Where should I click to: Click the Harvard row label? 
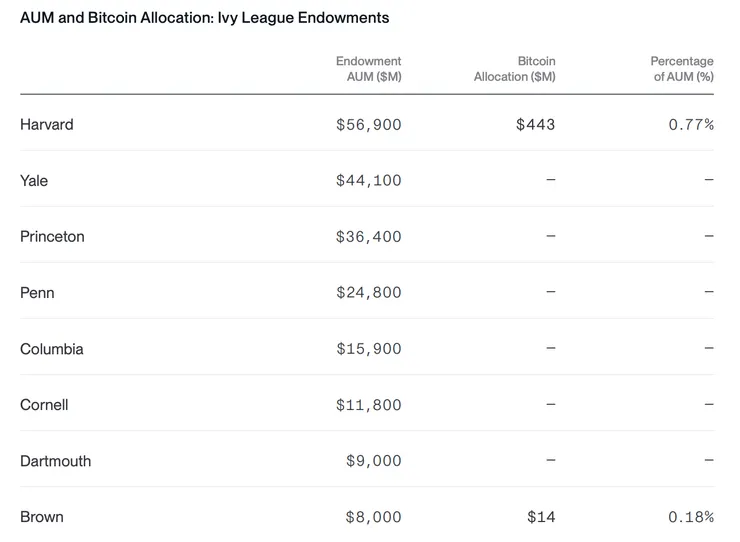click(47, 125)
